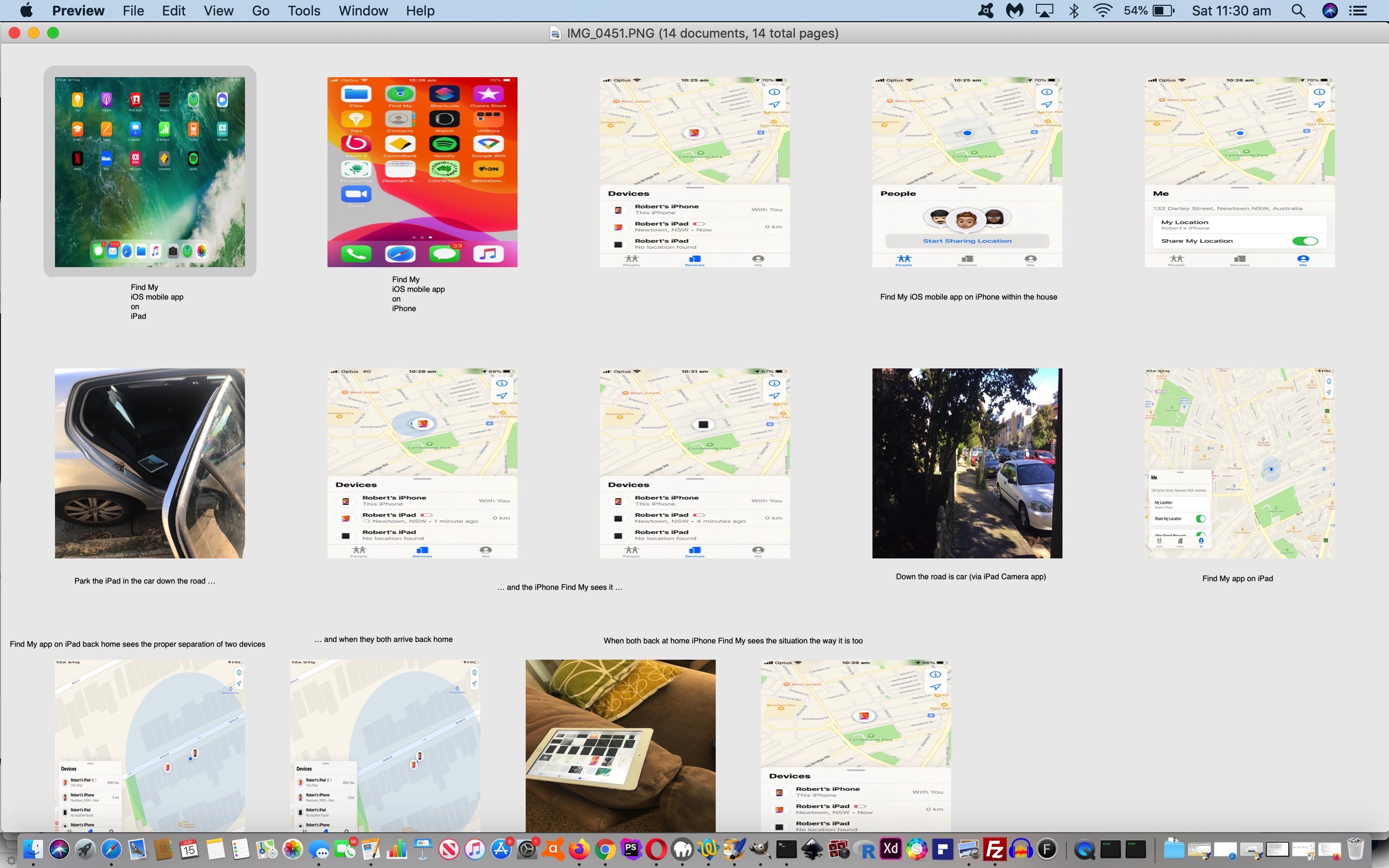1389x868 pixels.
Task: Open Messages from the Dock
Action: pyautogui.click(x=318, y=849)
